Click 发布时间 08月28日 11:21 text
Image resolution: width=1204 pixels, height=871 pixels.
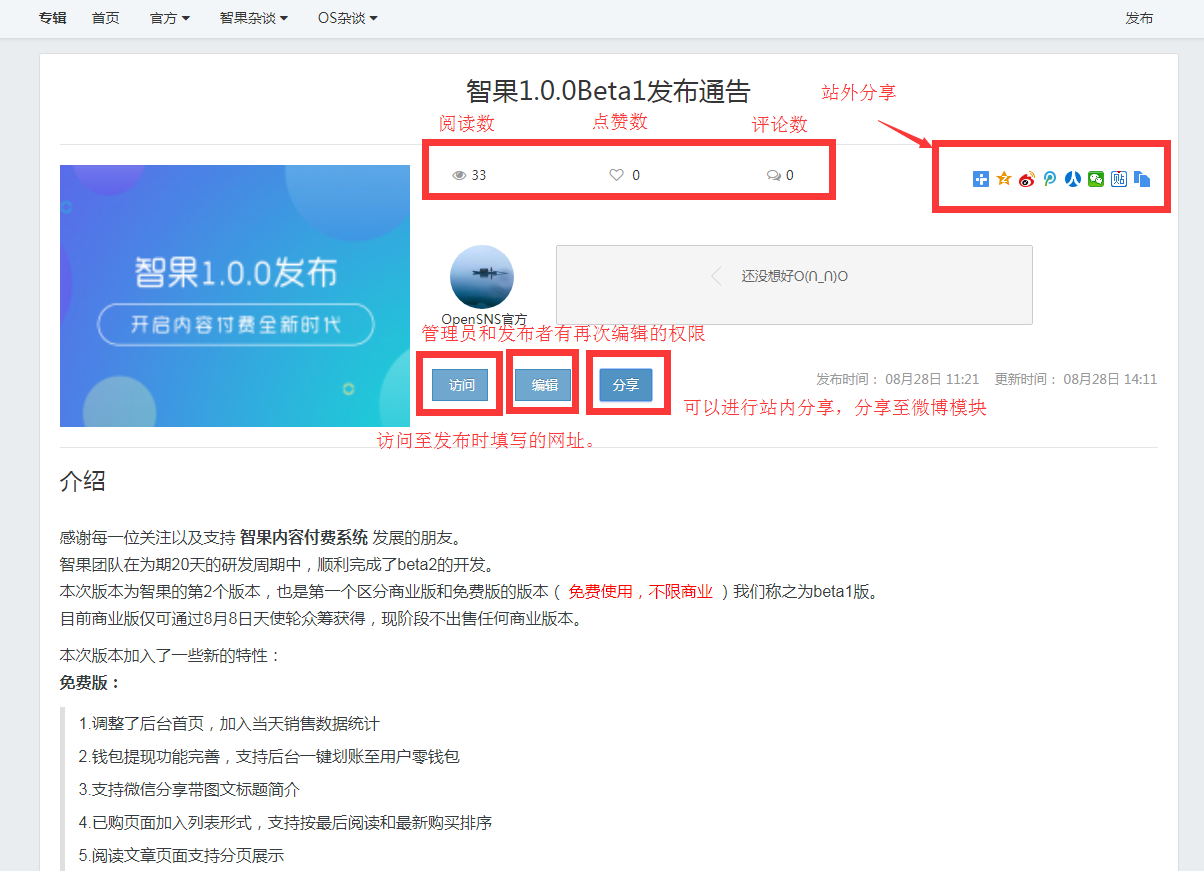(x=898, y=379)
